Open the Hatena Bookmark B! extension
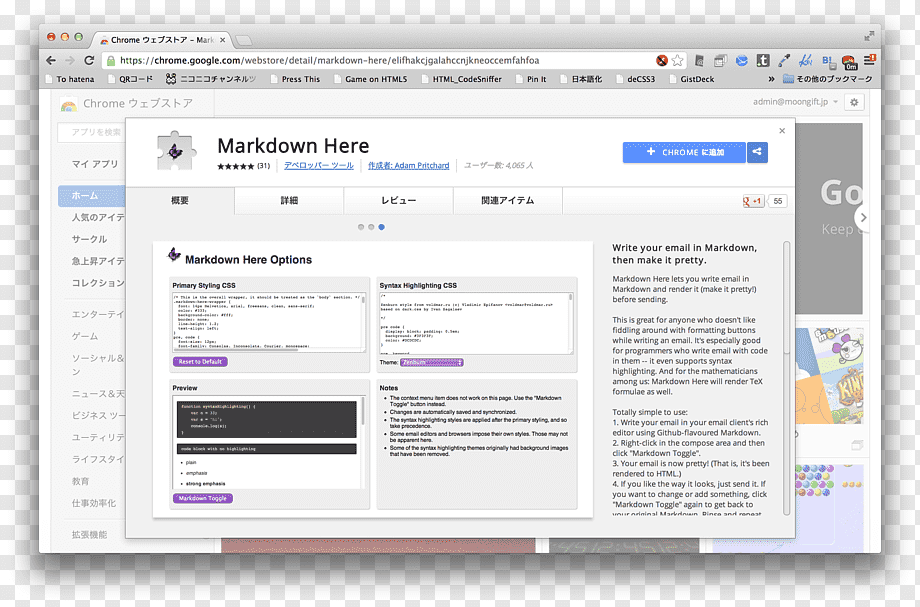The height and width of the screenshot is (607, 920). (x=827, y=60)
